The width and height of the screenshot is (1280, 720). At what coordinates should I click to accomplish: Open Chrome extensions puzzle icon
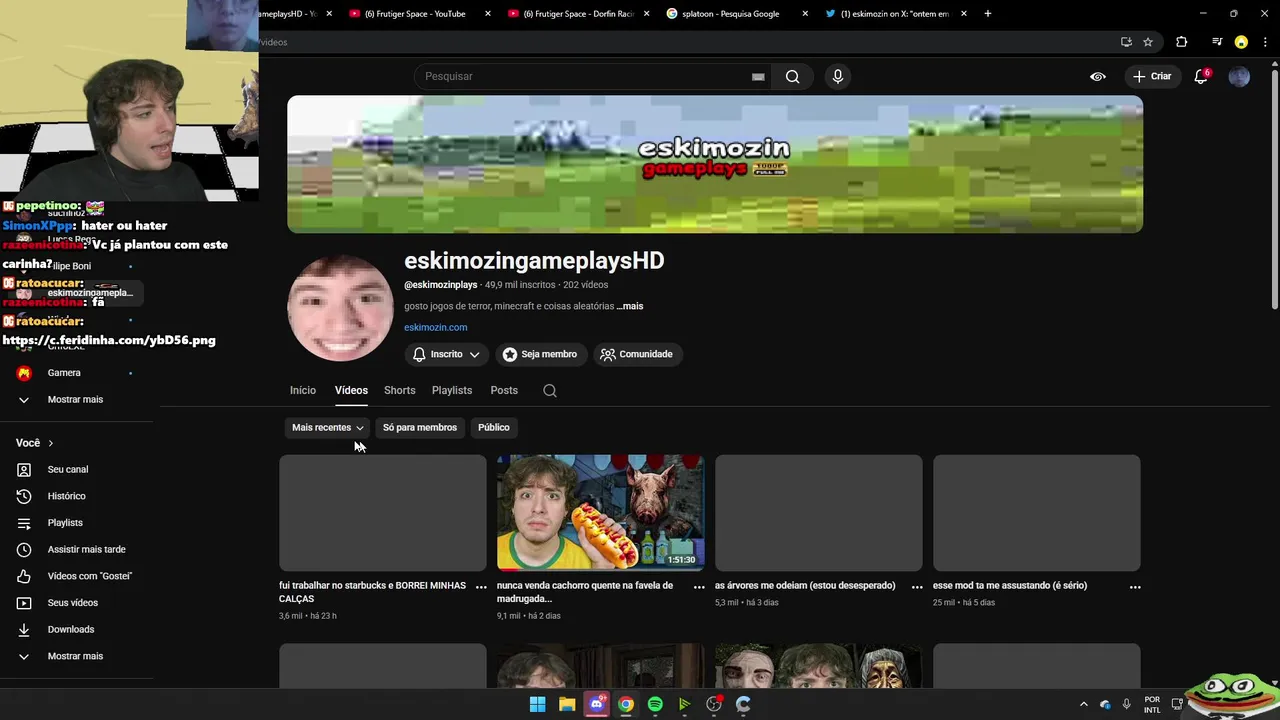(x=1182, y=42)
